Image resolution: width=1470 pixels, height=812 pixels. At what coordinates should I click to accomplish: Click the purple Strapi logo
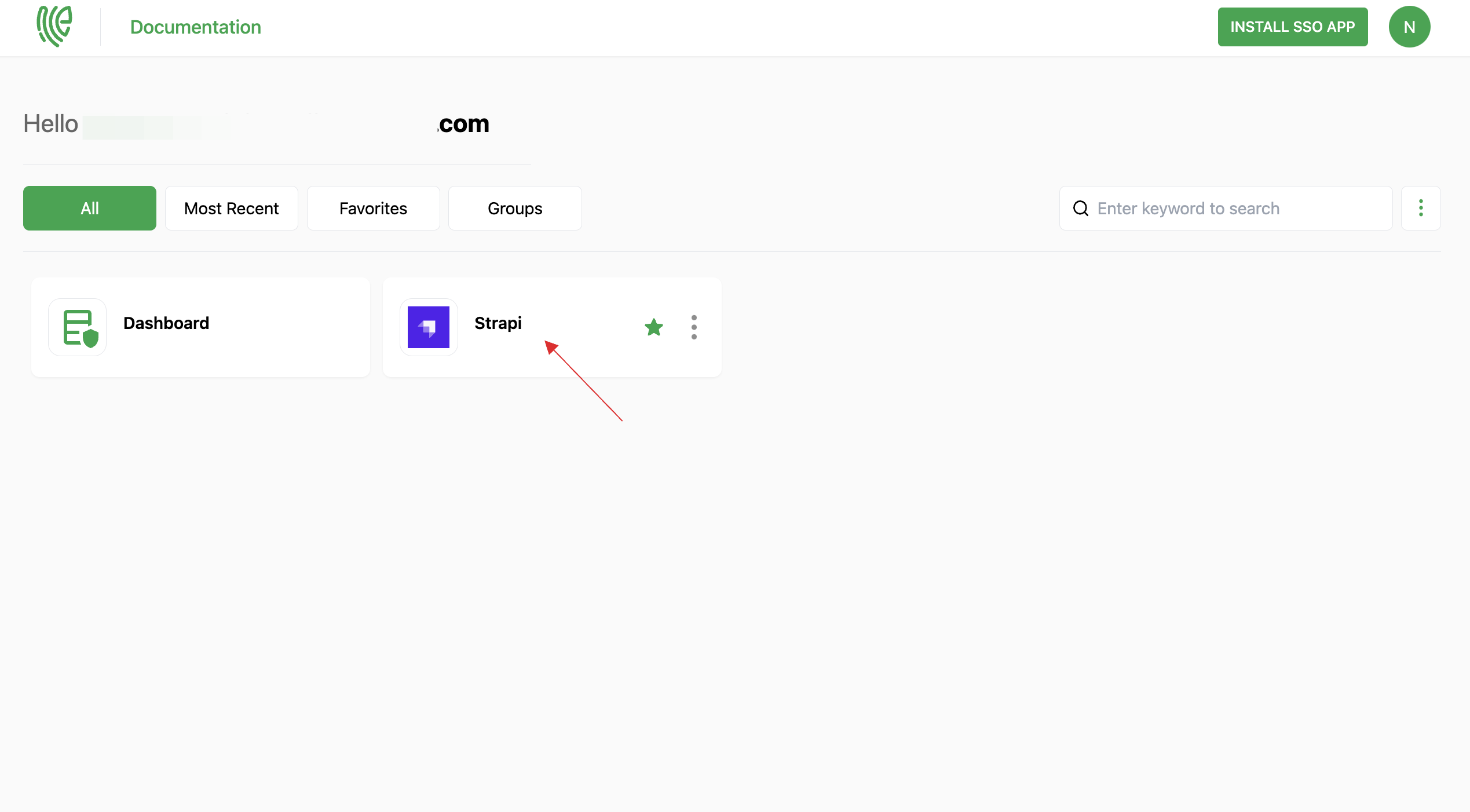[428, 327]
